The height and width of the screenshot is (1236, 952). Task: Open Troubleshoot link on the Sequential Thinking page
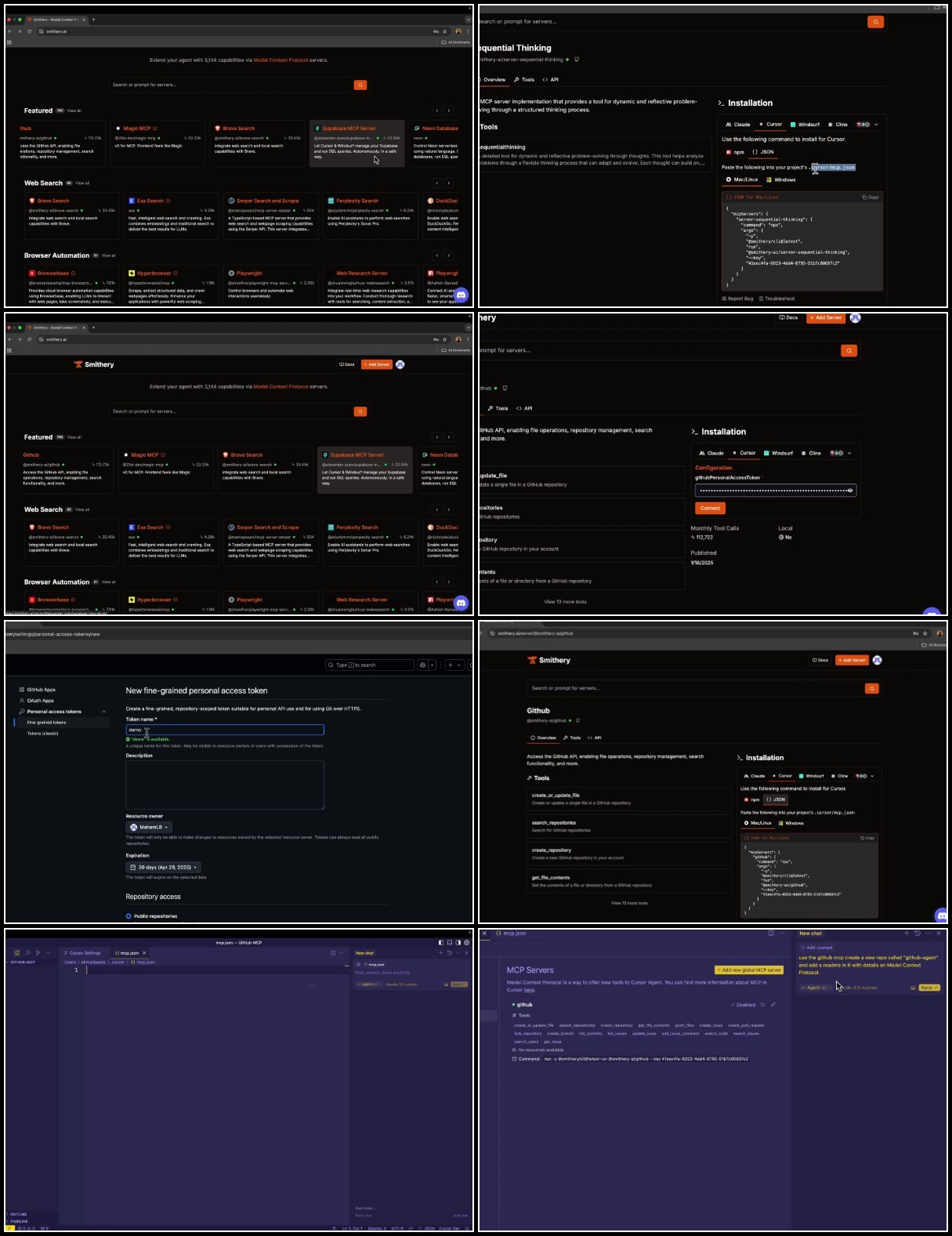[x=776, y=299]
